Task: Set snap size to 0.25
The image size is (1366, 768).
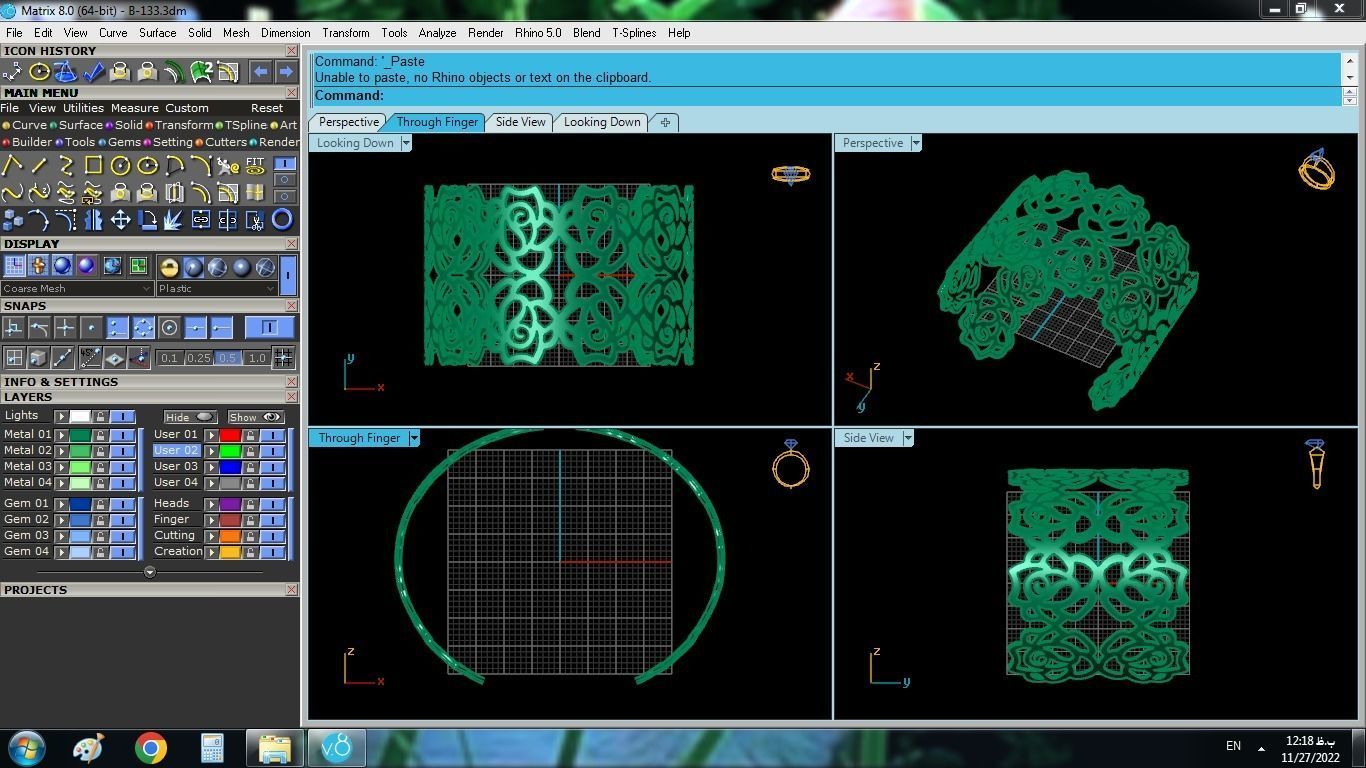Action: (x=198, y=358)
